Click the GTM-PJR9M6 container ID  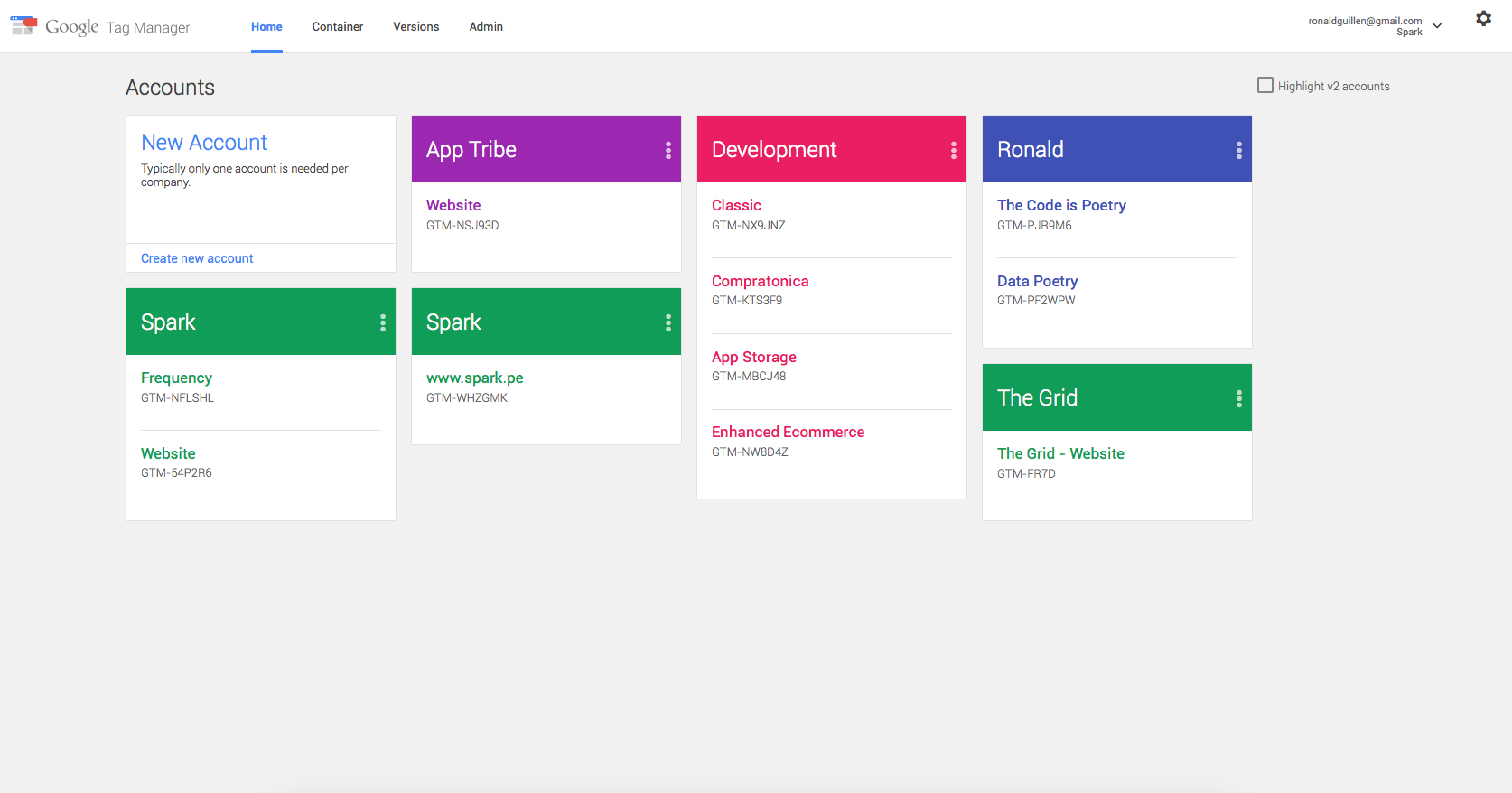click(x=1034, y=225)
